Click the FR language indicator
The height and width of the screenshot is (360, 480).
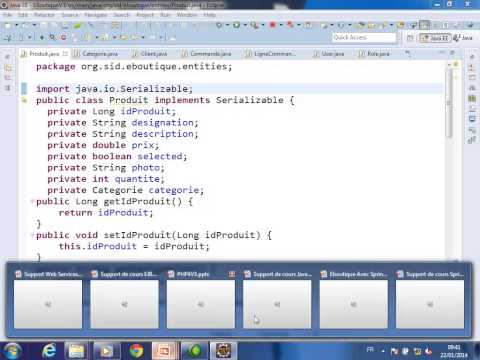[370, 350]
